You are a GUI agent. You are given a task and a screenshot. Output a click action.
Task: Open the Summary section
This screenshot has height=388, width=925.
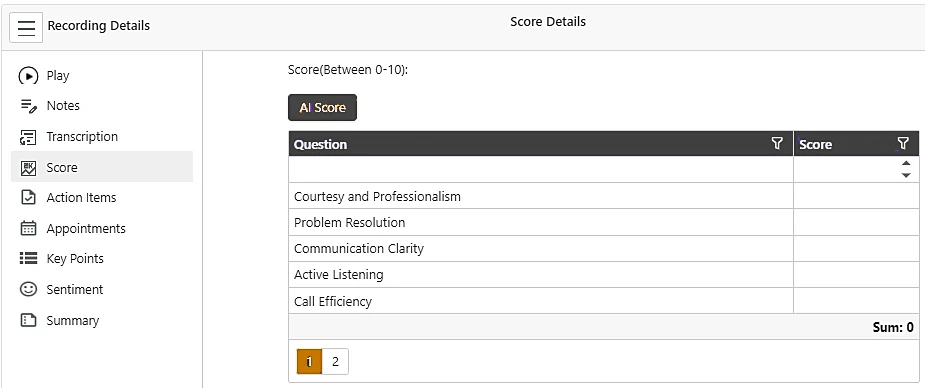(101, 320)
